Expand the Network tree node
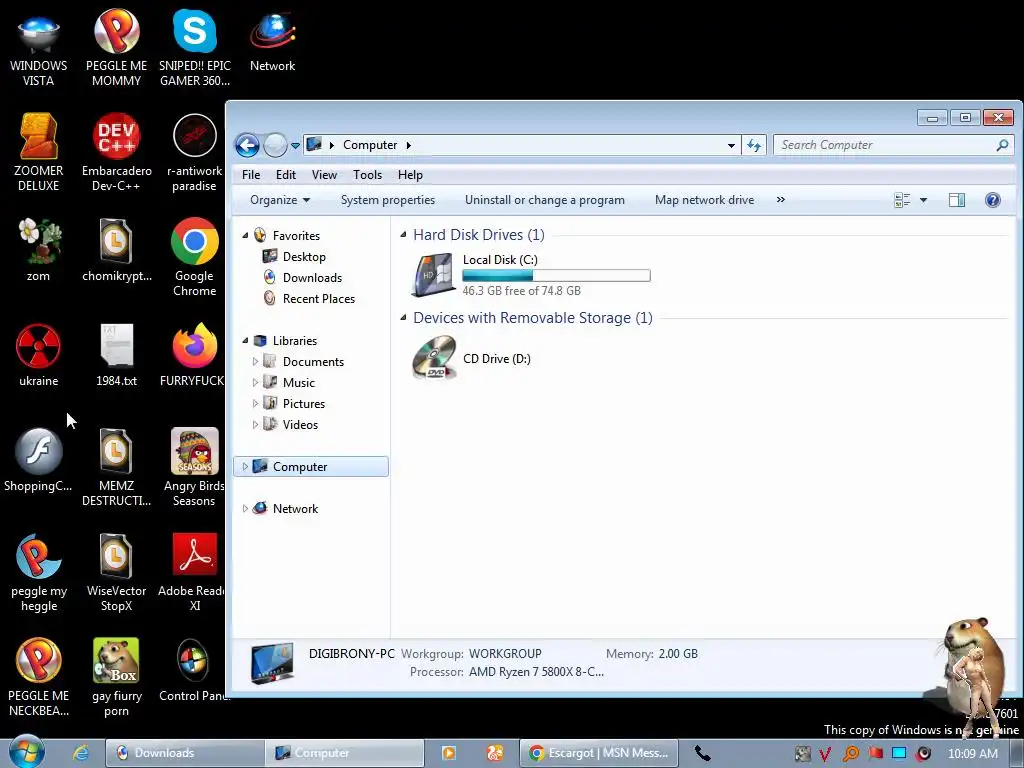Image resolution: width=1024 pixels, height=768 pixels. tap(246, 508)
